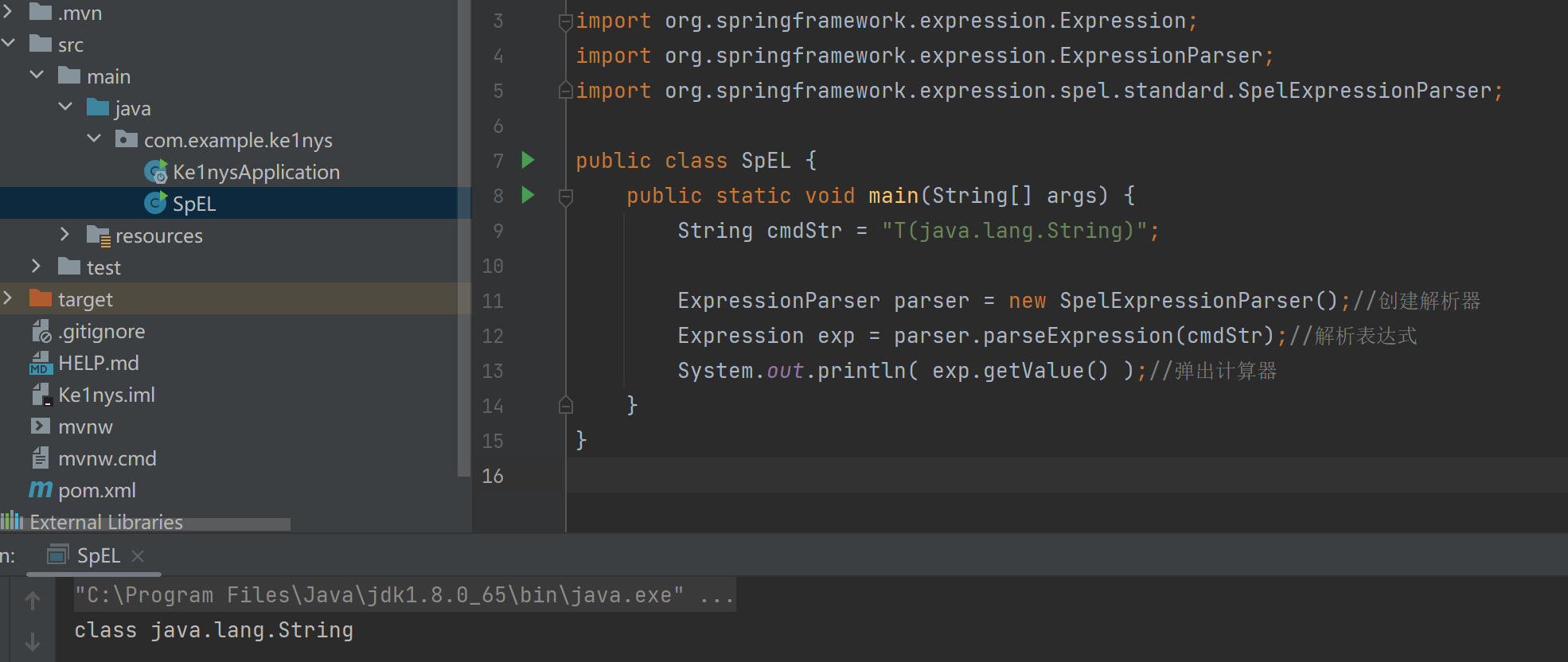Expand the test folder
Image resolution: width=1568 pixels, height=662 pixels.
37,267
